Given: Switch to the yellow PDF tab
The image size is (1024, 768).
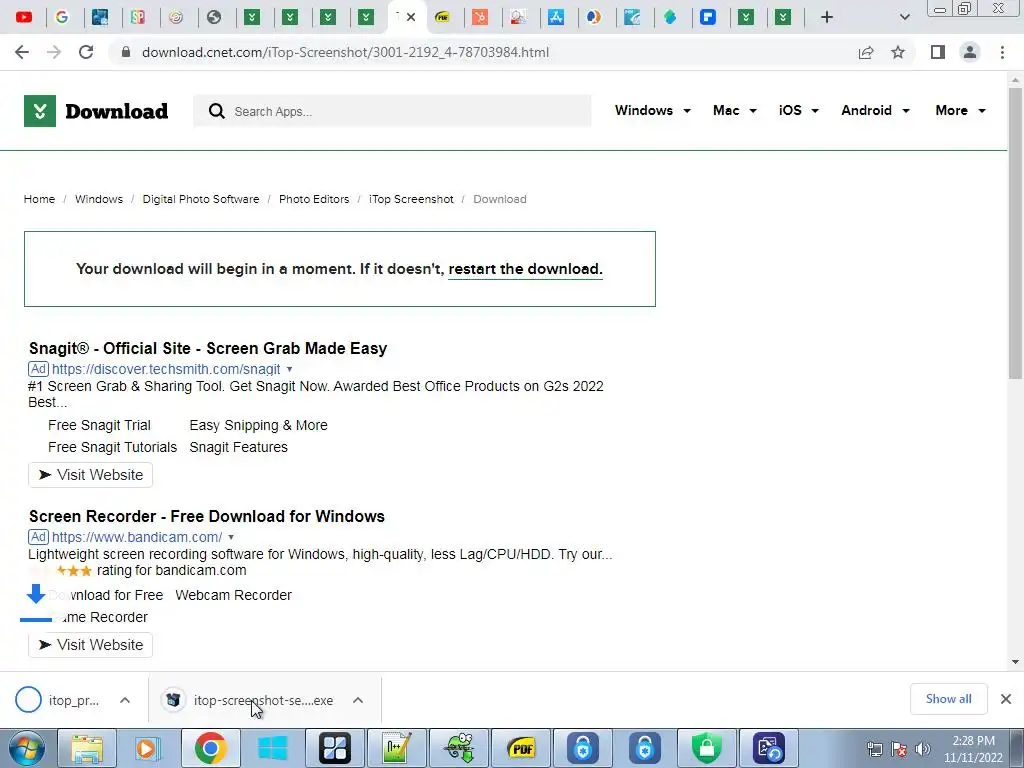Looking at the screenshot, I should pyautogui.click(x=442, y=17).
